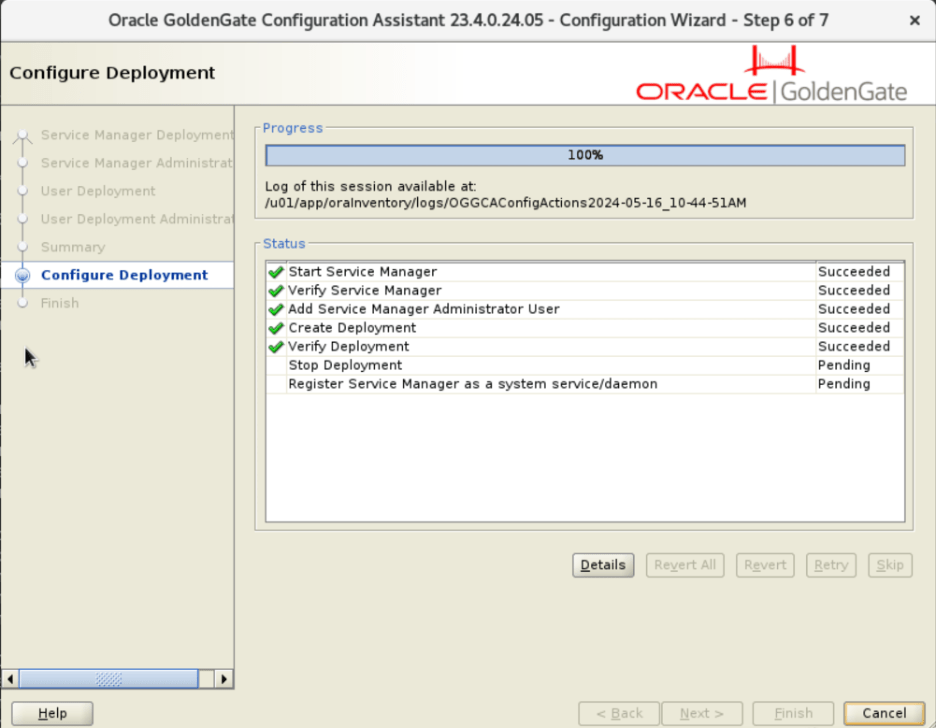
Task: Select Register Service Manager as system service row
Action: tap(585, 384)
